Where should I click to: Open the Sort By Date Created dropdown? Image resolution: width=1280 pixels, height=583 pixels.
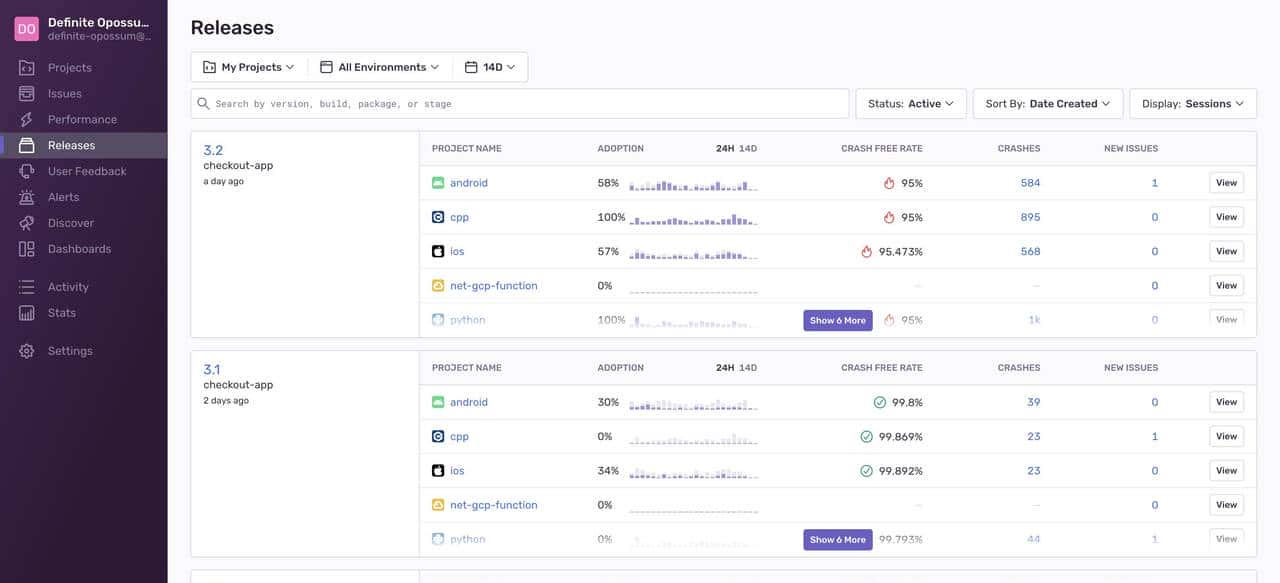click(1048, 104)
